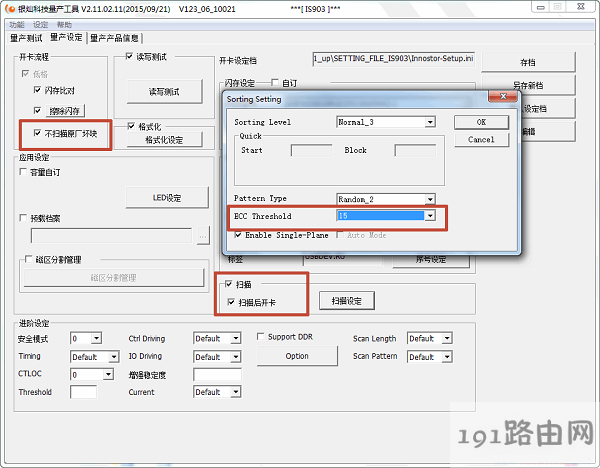The width and height of the screenshot is (600, 468).
Task: Click the preload file browse button
Action: tap(203, 235)
